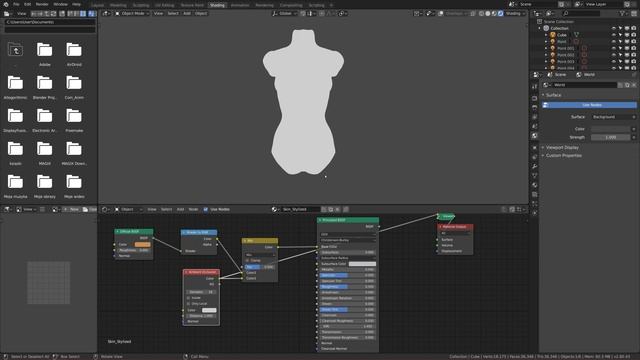Collapse the Collection tree in outliner
The height and width of the screenshot is (360, 640).
point(540,28)
